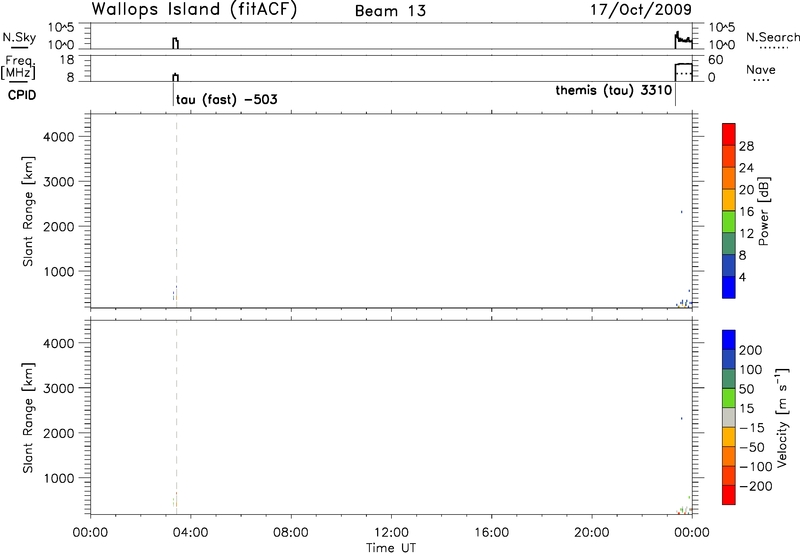The image size is (800, 554).
Task: Click the 'Freq. [MHz]' axis label
Action: tap(18, 67)
